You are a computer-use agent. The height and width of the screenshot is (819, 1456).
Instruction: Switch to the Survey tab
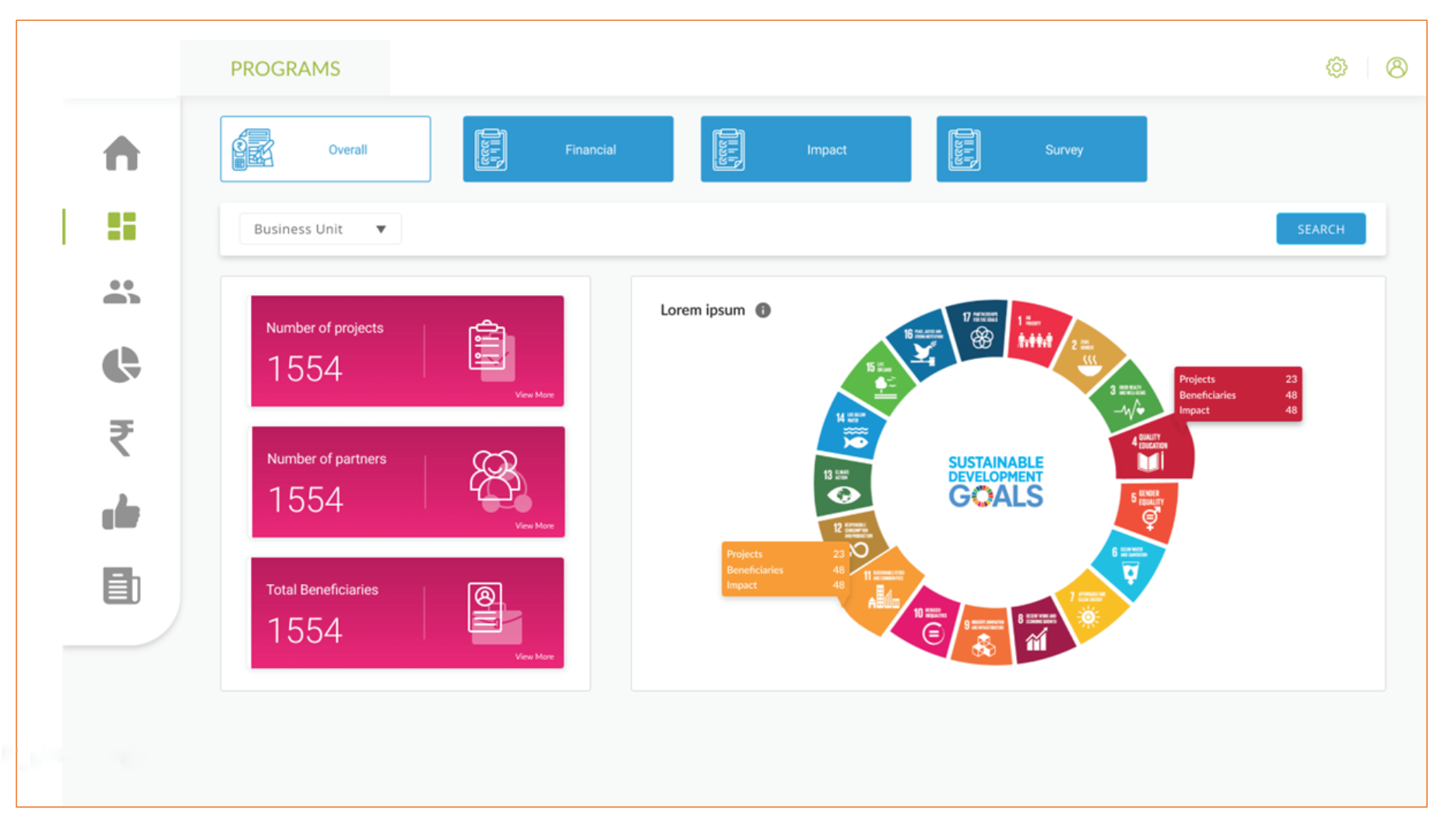click(x=1042, y=149)
